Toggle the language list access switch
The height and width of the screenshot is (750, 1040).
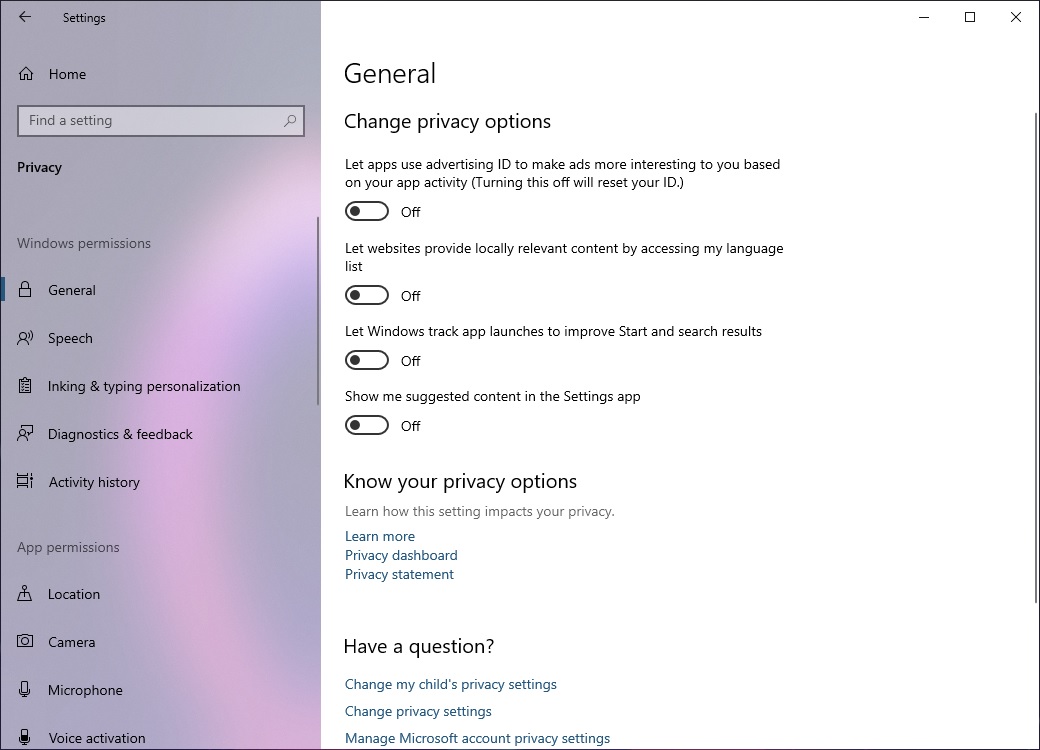[x=367, y=295]
